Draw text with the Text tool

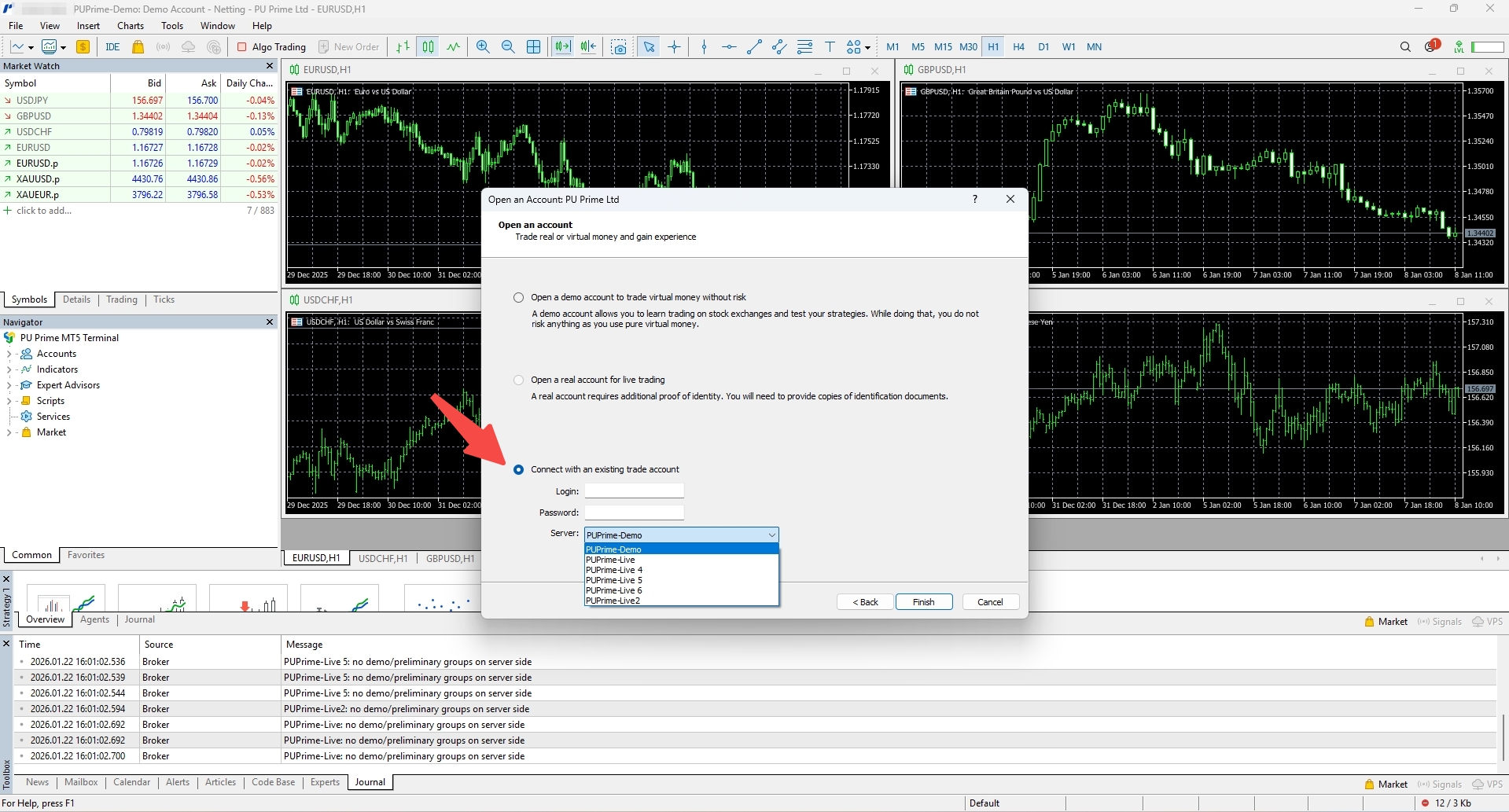(x=830, y=47)
